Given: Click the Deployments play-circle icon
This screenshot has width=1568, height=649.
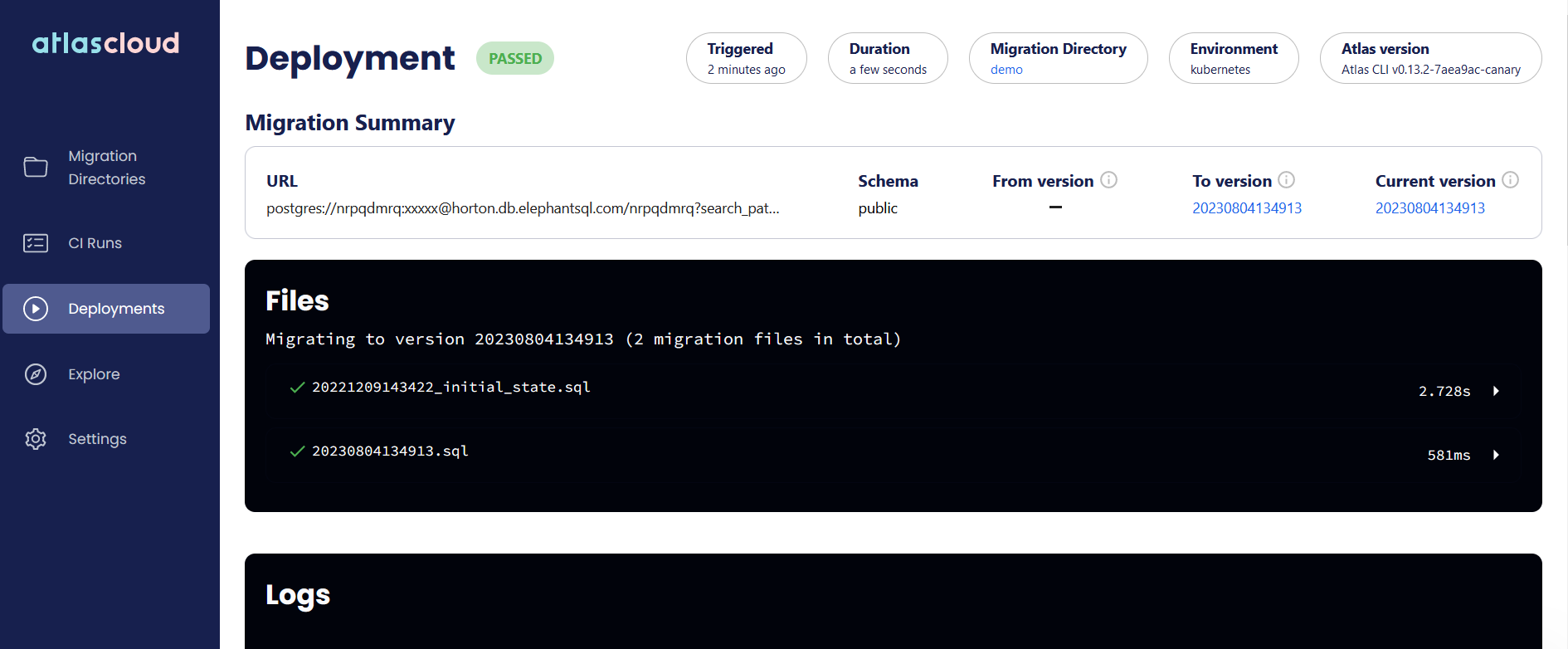Looking at the screenshot, I should coord(36,309).
